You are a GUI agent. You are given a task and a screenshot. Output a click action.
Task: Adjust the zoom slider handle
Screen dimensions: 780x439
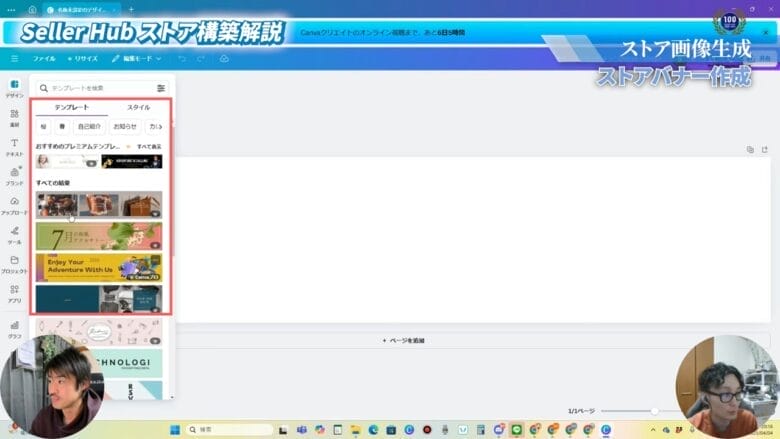tap(655, 411)
